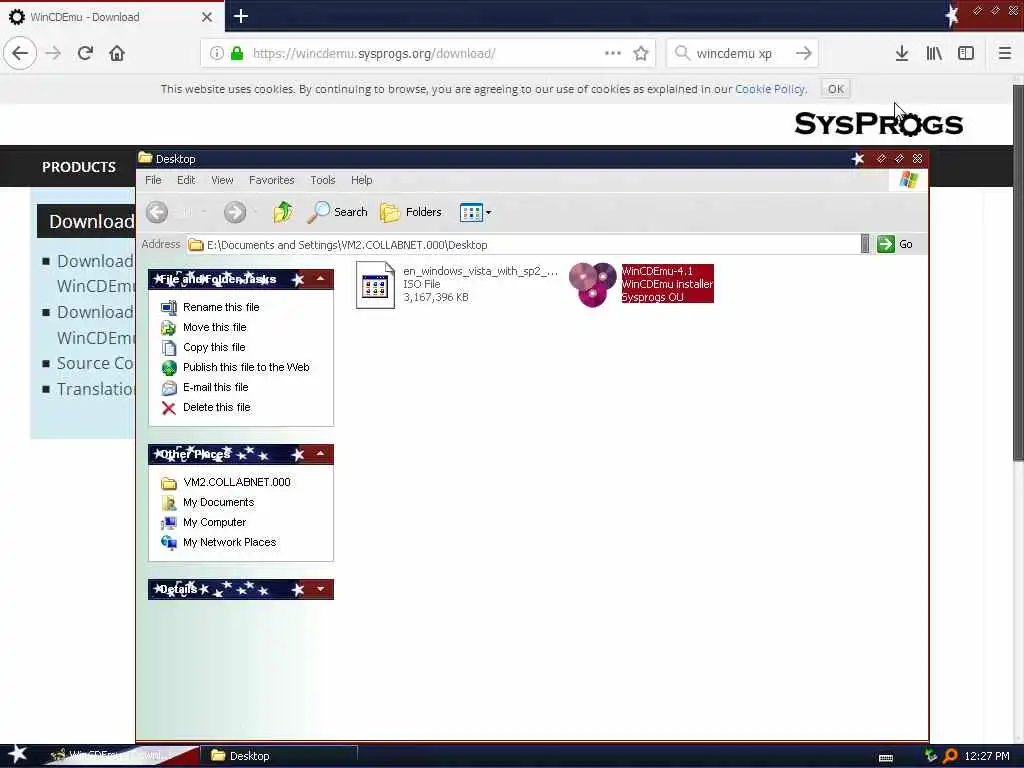Viewport: 1024px width, 768px height.
Task: Click Firefox page vertical scrollbar
Action: (x=1018, y=274)
